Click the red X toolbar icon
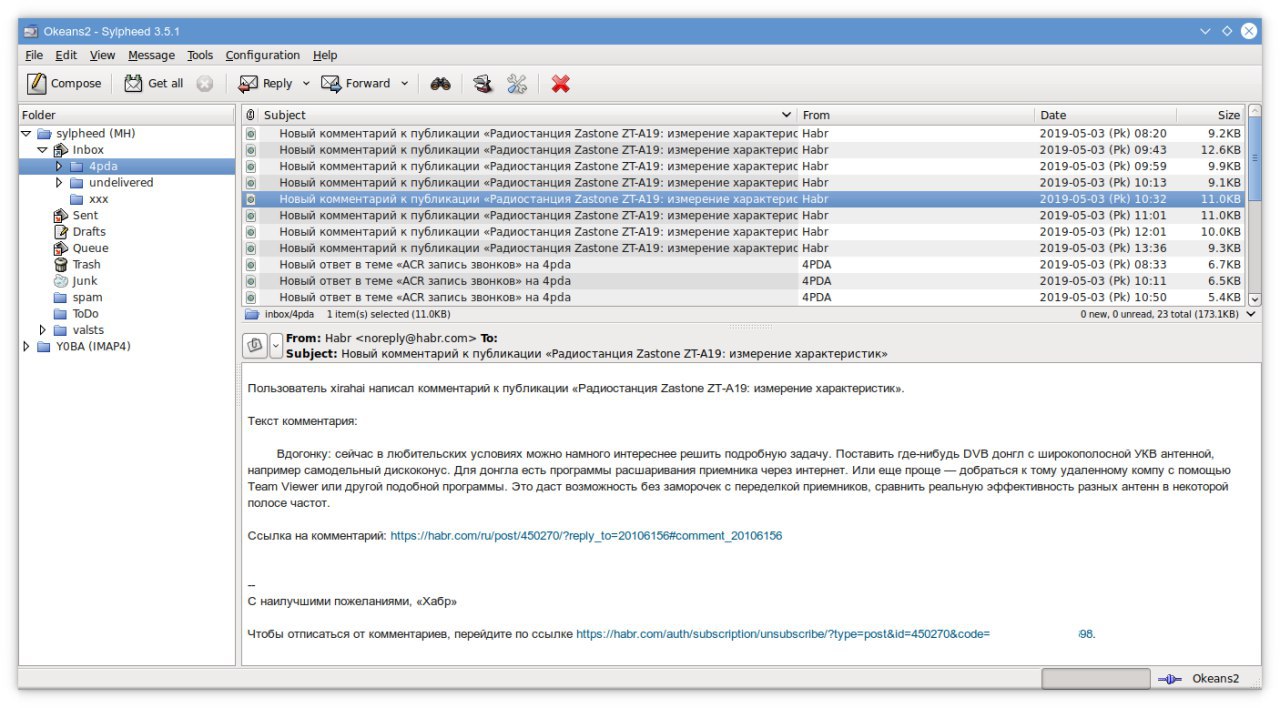 click(560, 84)
